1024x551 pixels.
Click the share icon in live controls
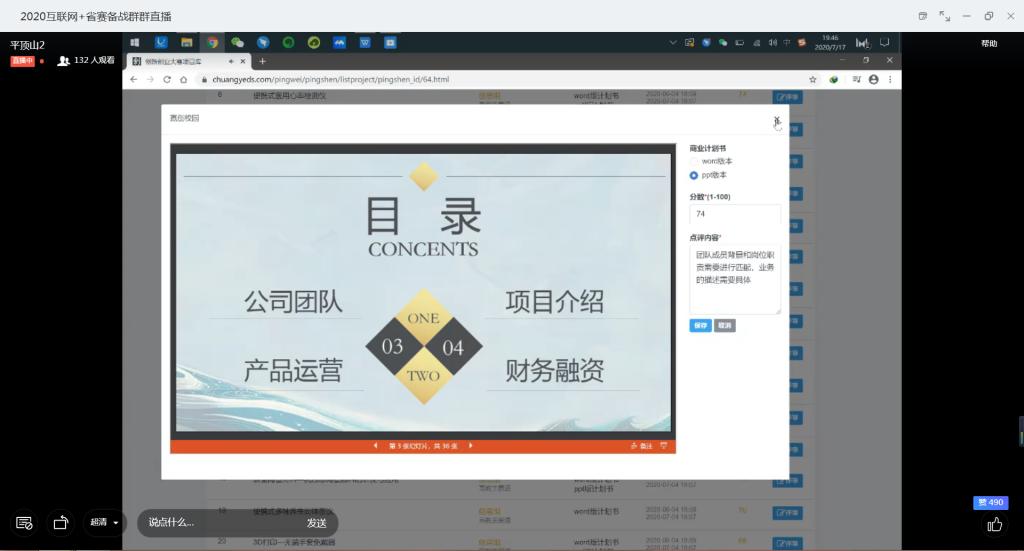click(x=61, y=523)
